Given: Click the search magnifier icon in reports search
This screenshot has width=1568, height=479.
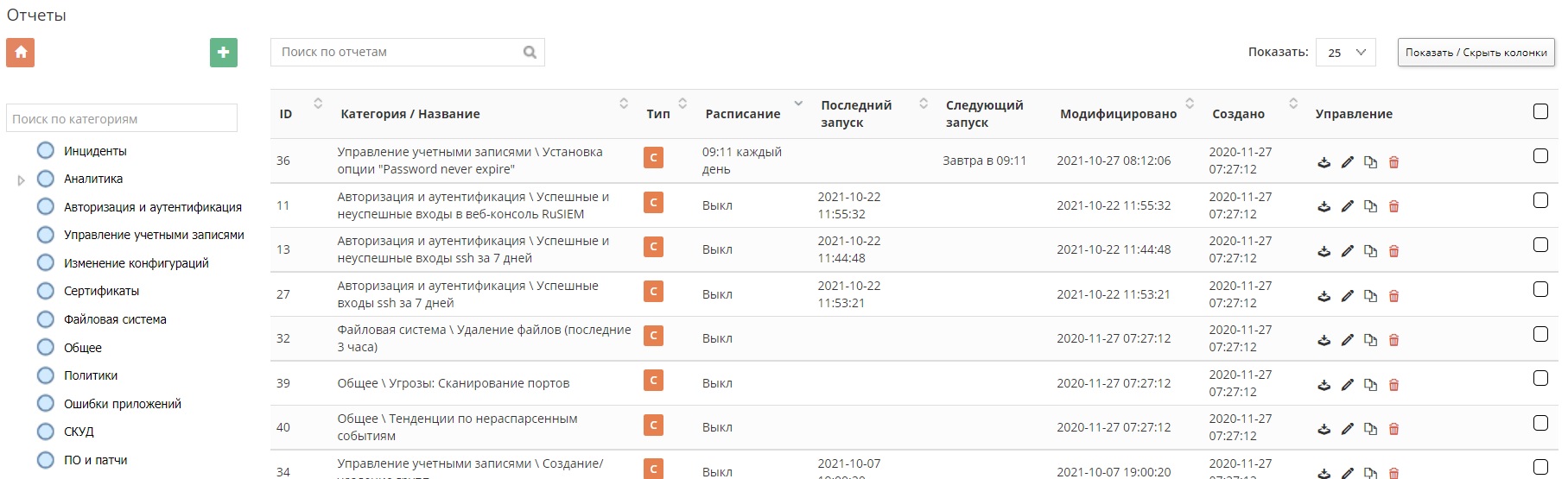Looking at the screenshot, I should [530, 53].
